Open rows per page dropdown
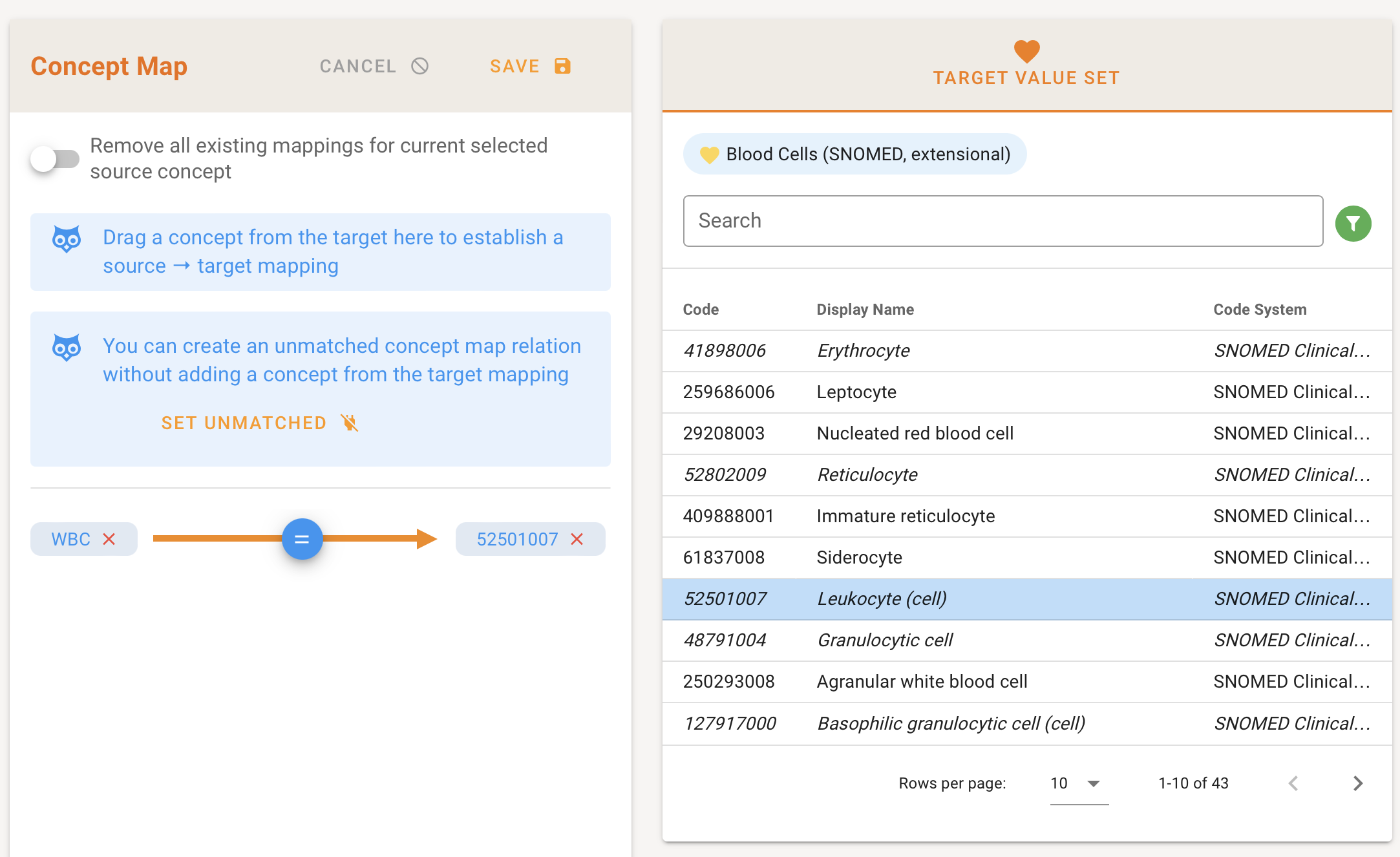The image size is (1400, 857). click(1078, 783)
